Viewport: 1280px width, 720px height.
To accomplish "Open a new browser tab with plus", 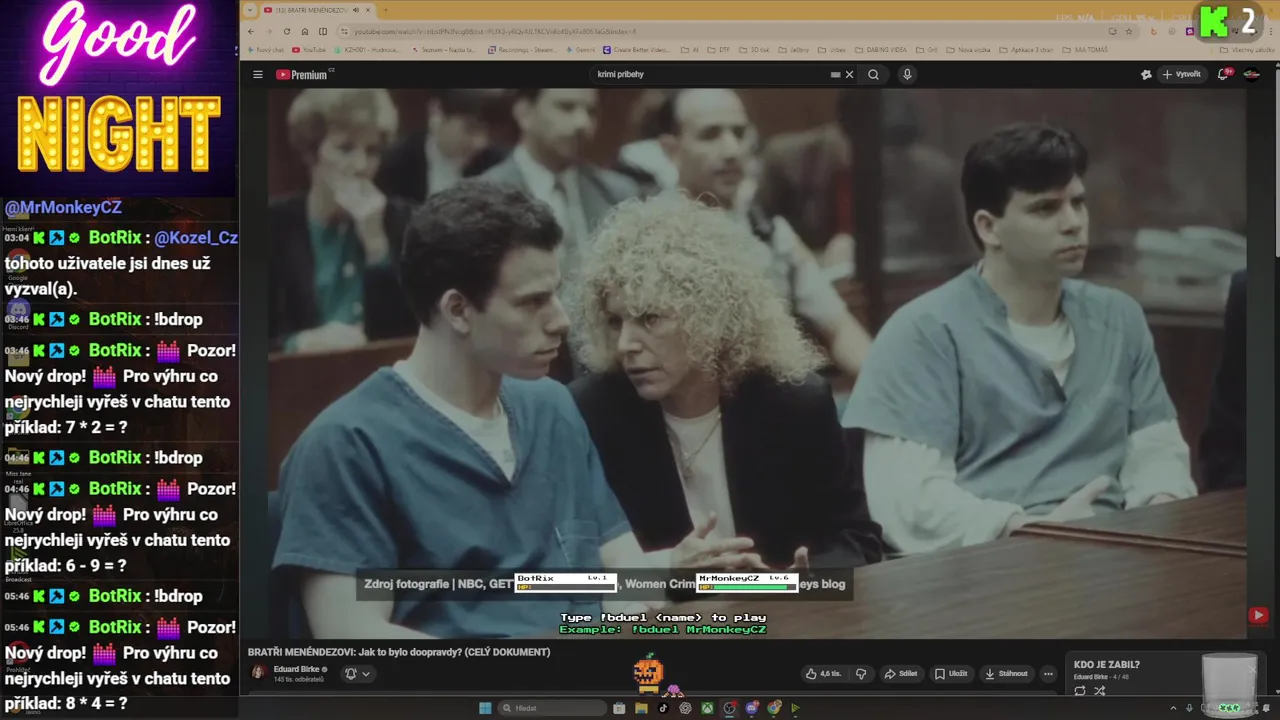I will (386, 10).
